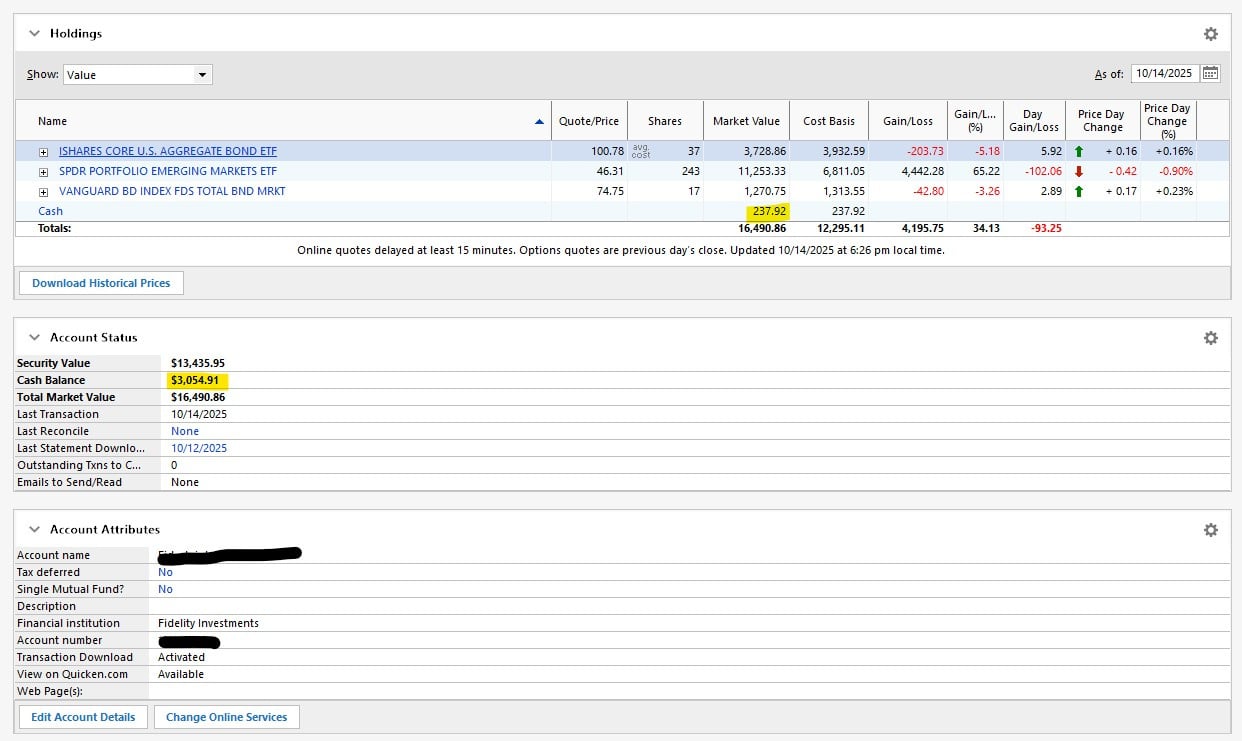The width and height of the screenshot is (1242, 741).
Task: Click the green up arrow for Vanguard row
Action: 1079,191
